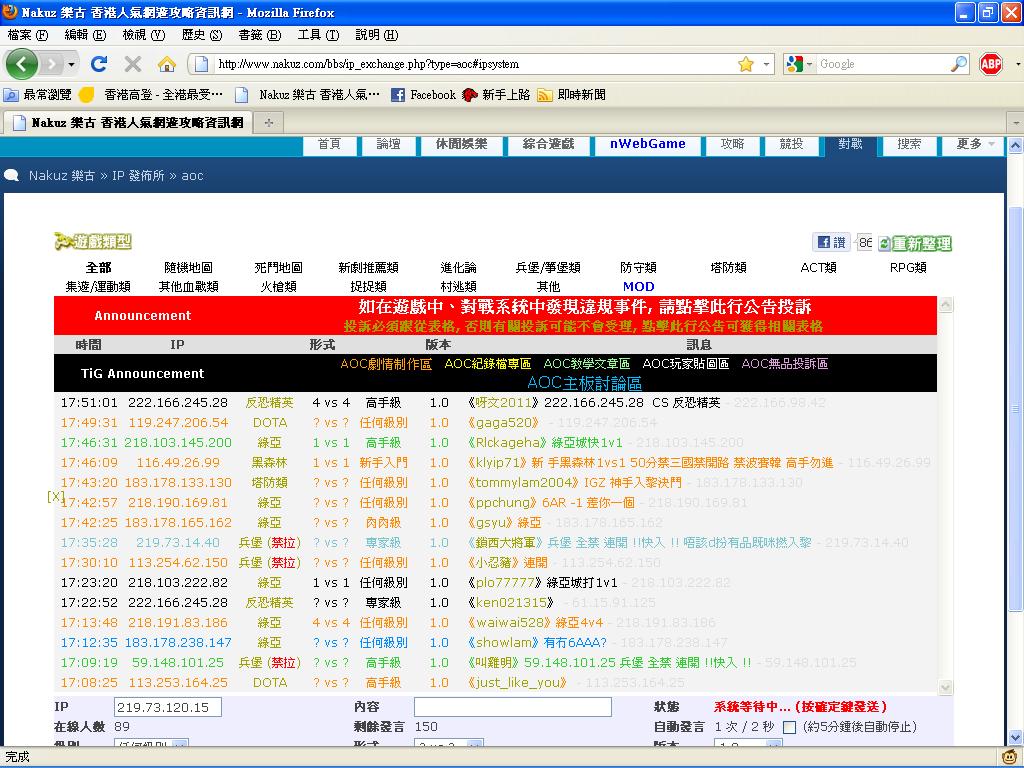1024x768 pixels.
Task: Open the Facebook bookmark in bookmarks toolbar
Action: point(423,95)
